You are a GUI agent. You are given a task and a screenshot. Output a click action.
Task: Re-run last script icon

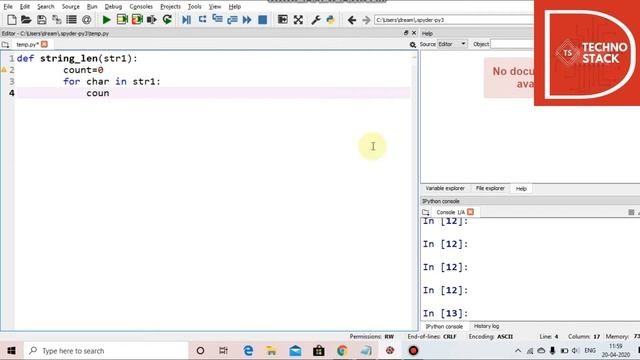coord(167,20)
